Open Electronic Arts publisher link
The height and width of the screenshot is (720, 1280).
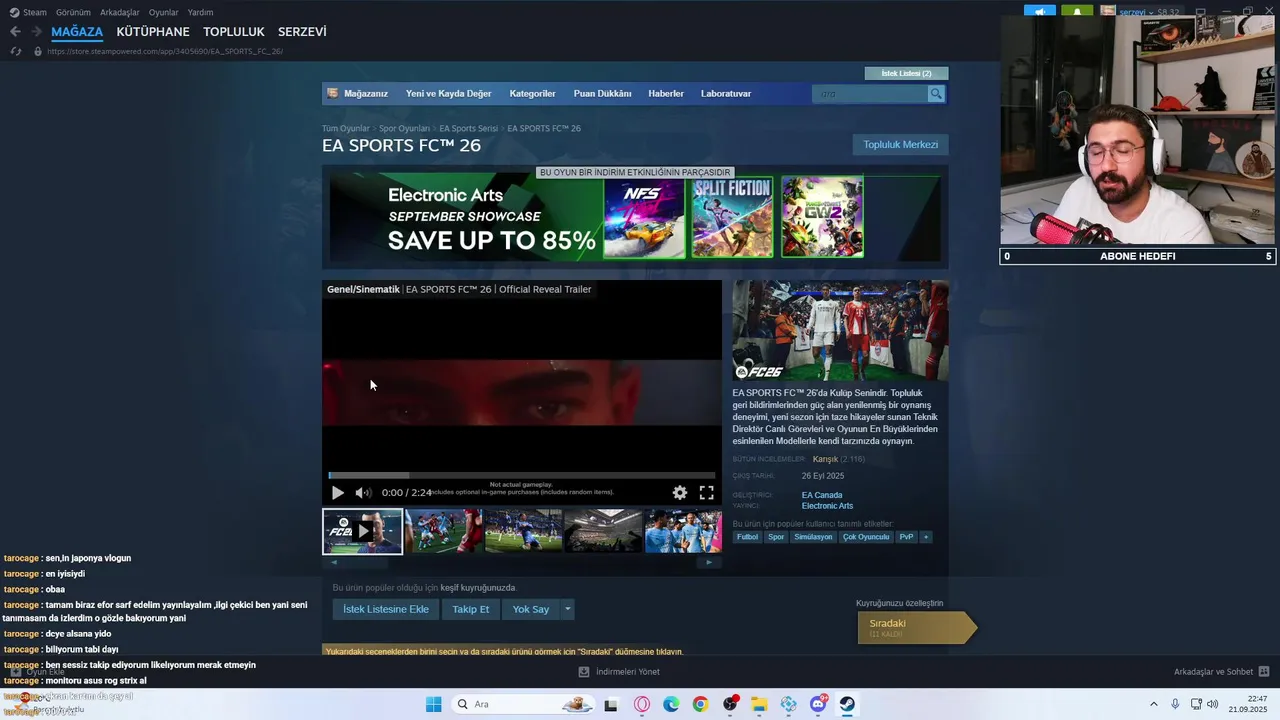(827, 506)
